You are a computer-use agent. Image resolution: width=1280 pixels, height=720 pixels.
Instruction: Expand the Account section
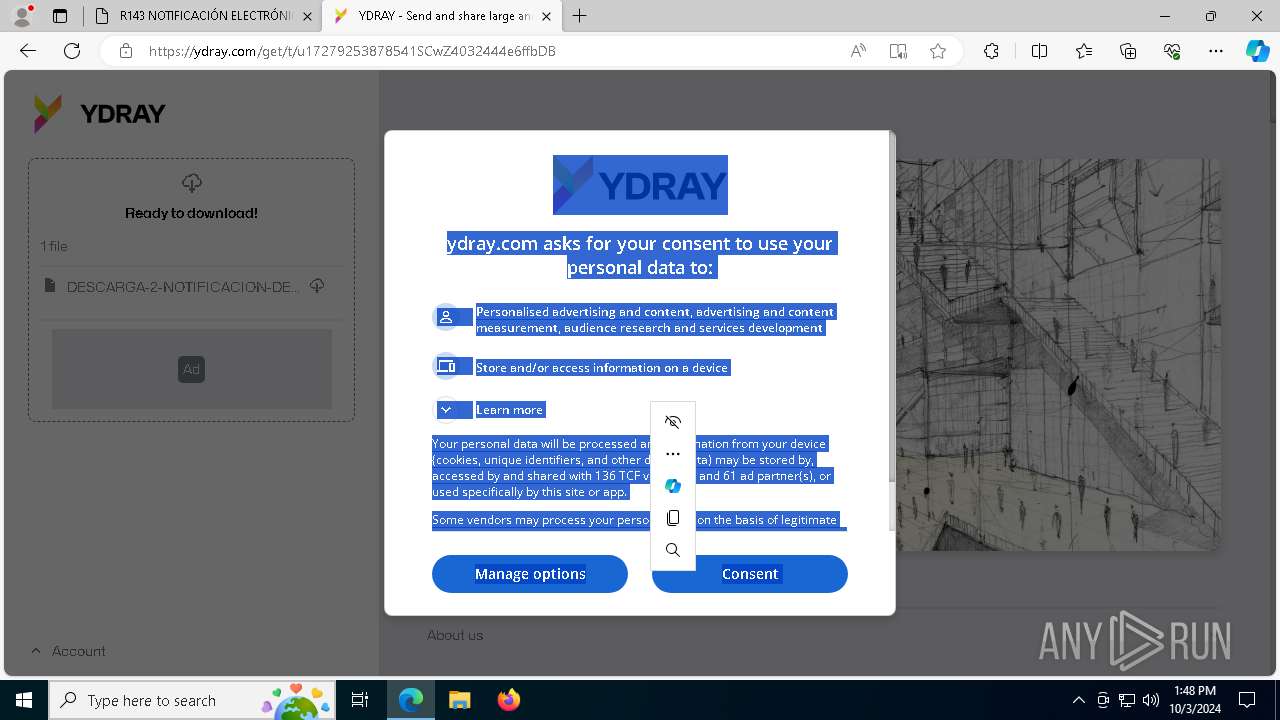click(68, 651)
